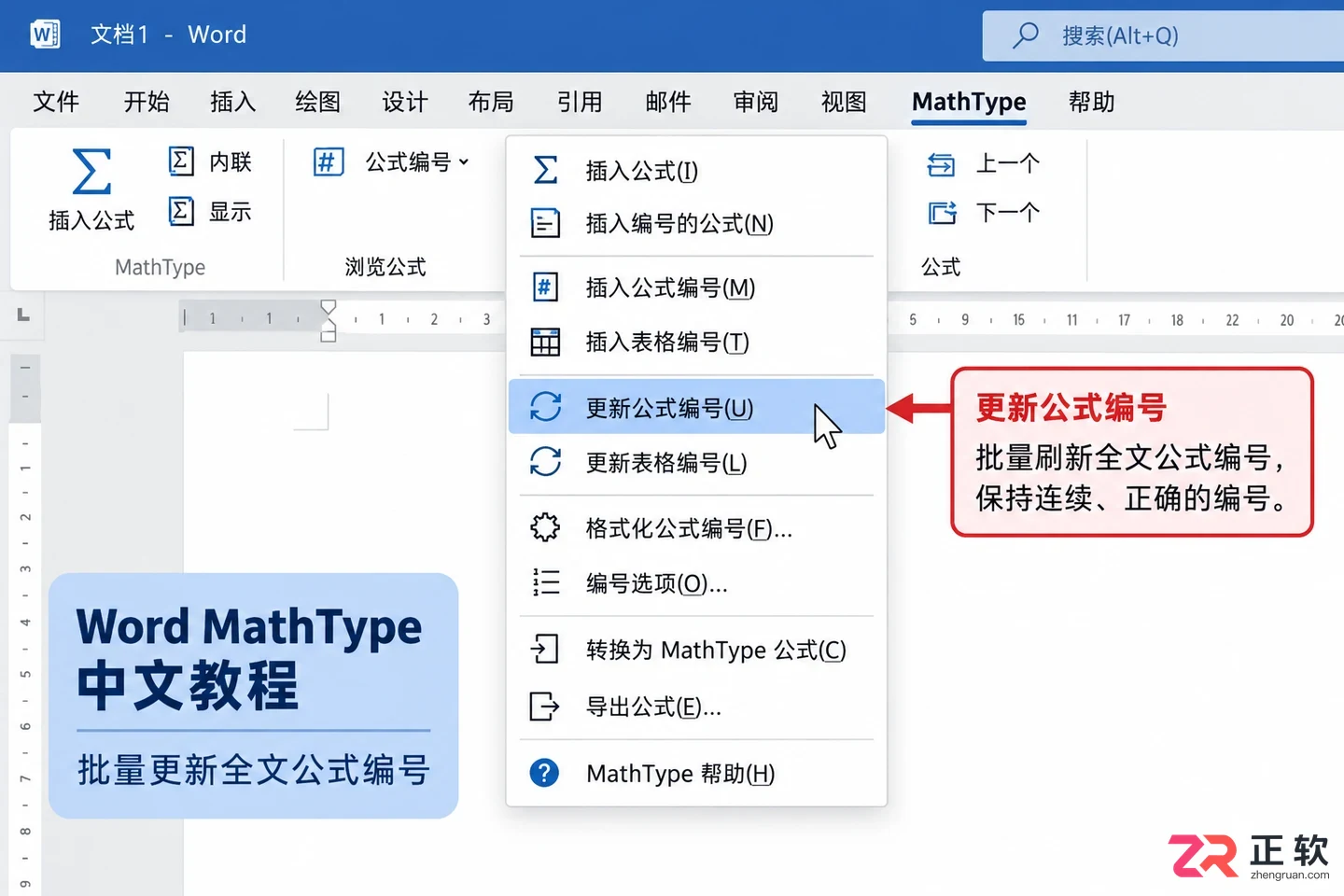The image size is (1344, 896).
Task: Select 转换为 MathType 公式(C) entry
Action: point(696,650)
